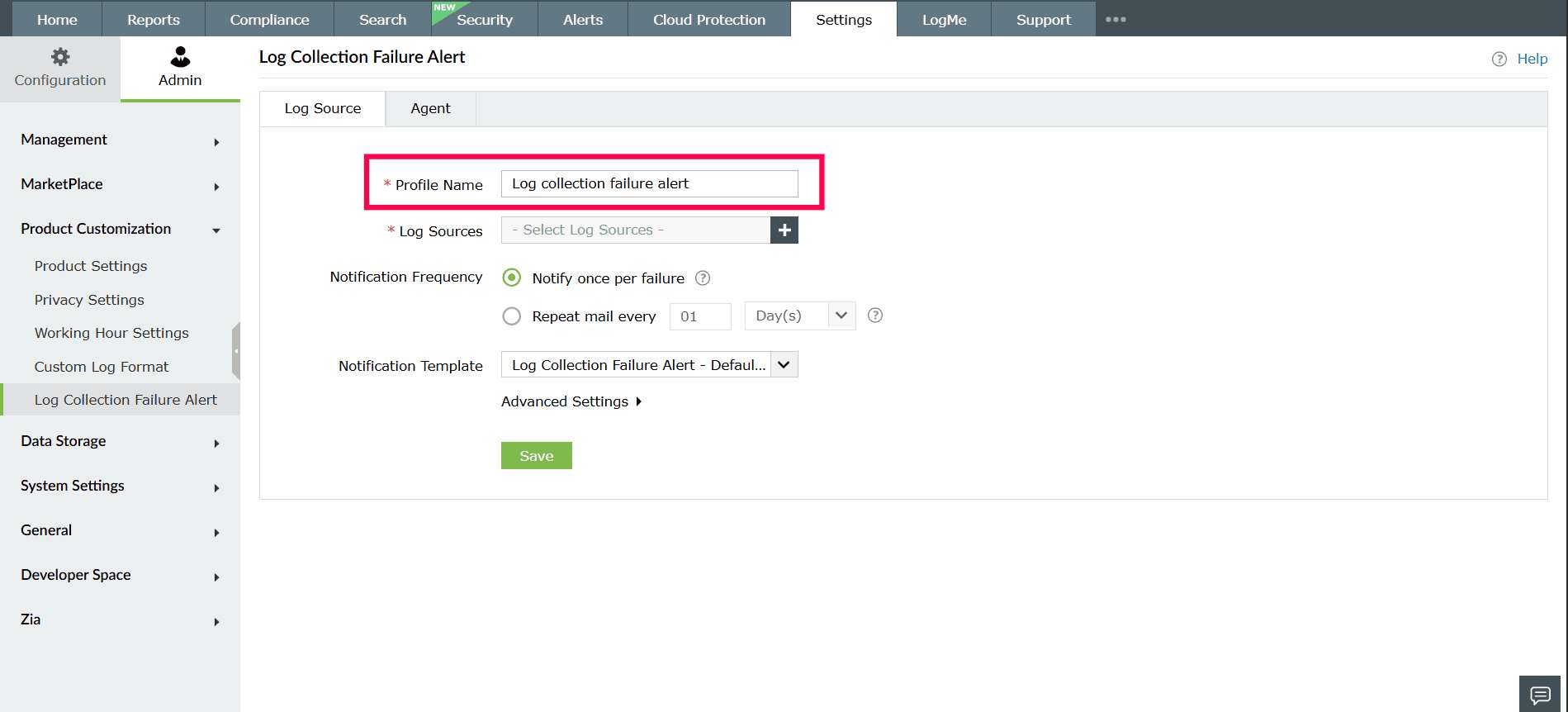This screenshot has width=1568, height=712.
Task: Open the chat icon at bottom right
Action: point(1540,694)
